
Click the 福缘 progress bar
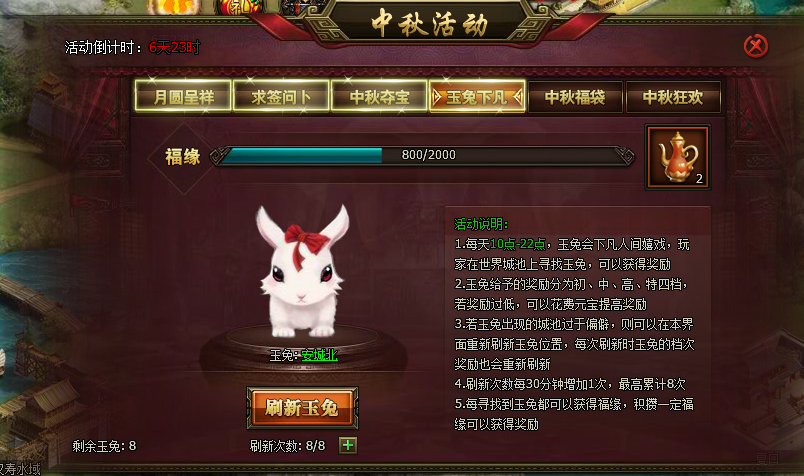(423, 155)
